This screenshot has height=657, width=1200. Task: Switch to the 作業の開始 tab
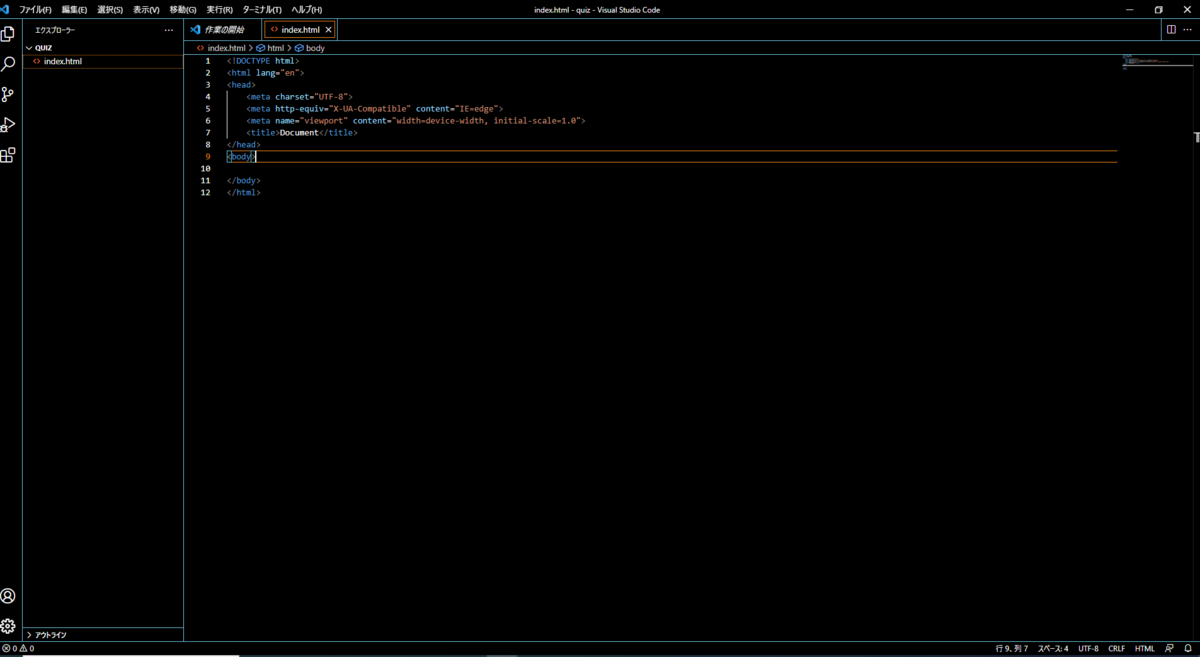click(x=222, y=30)
